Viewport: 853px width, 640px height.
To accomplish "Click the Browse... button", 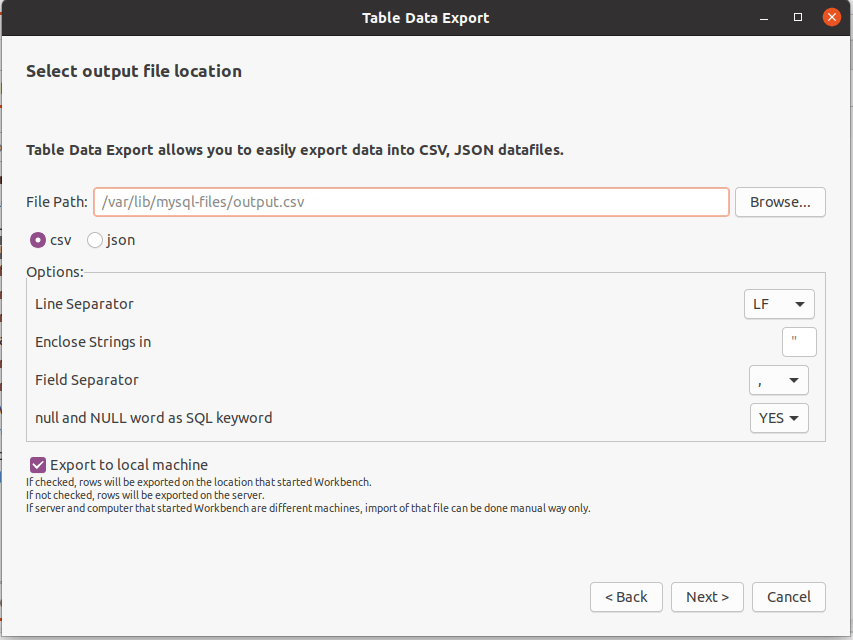I will click(780, 202).
